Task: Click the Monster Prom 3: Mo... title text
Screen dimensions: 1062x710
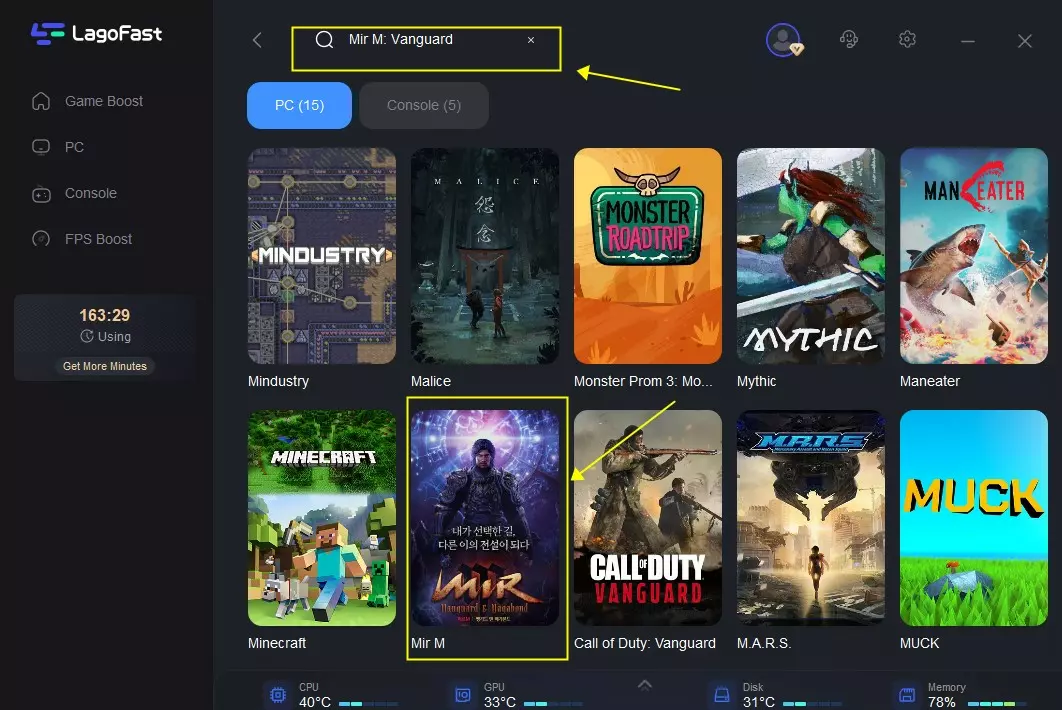Action: click(x=643, y=381)
